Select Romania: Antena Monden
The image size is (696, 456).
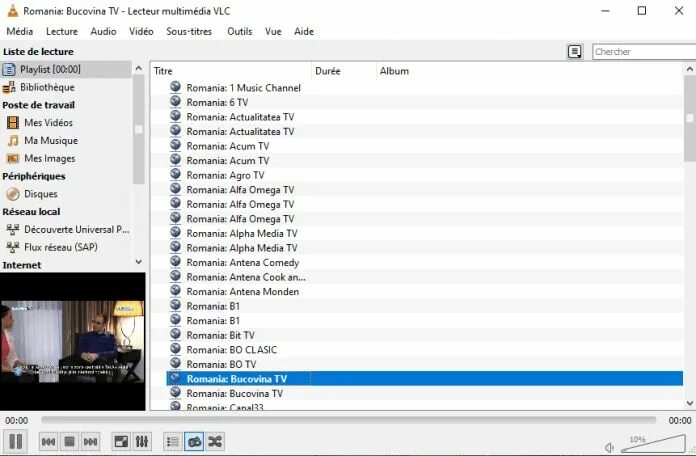242,292
